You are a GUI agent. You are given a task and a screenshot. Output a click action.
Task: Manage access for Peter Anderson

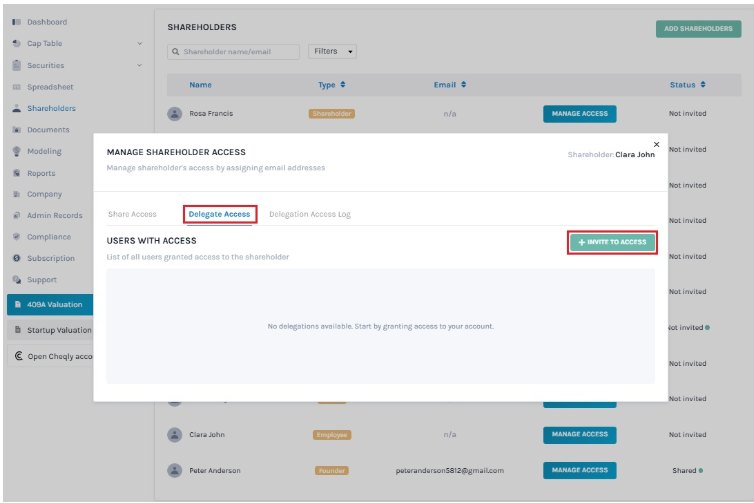pos(579,470)
